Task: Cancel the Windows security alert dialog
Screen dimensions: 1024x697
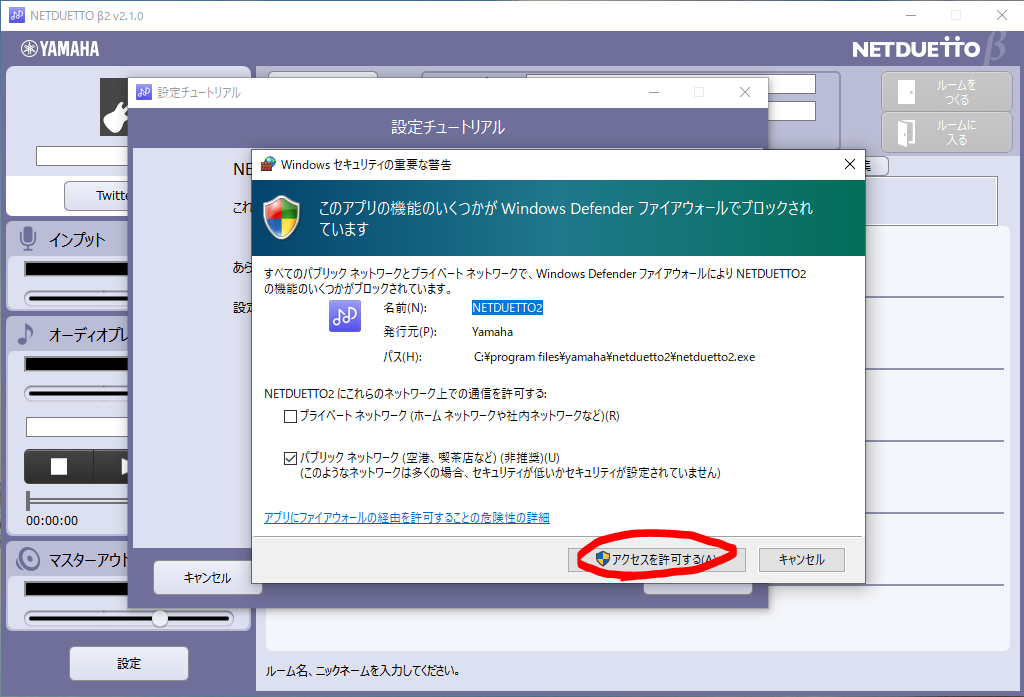Action: 801,560
